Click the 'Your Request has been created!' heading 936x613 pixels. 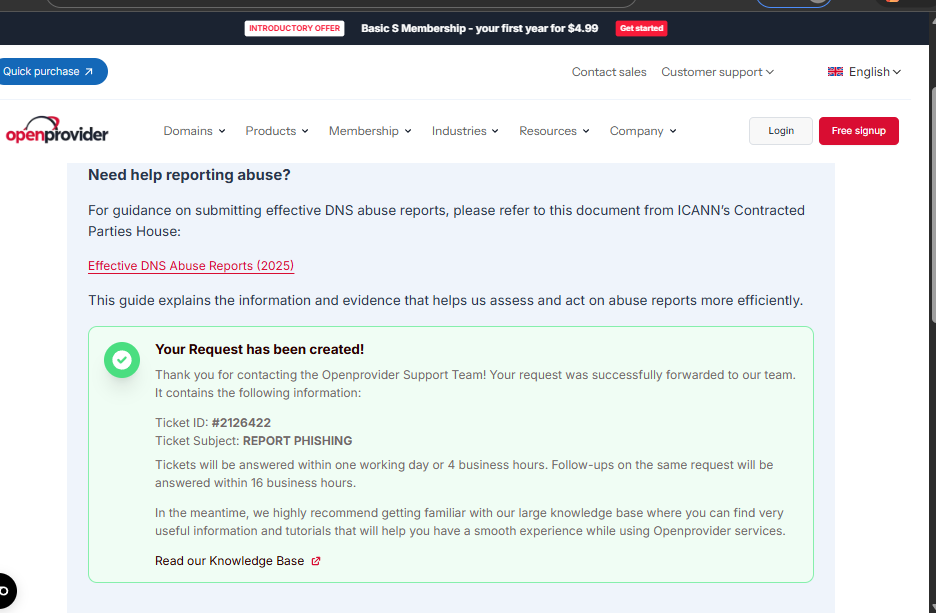260,349
